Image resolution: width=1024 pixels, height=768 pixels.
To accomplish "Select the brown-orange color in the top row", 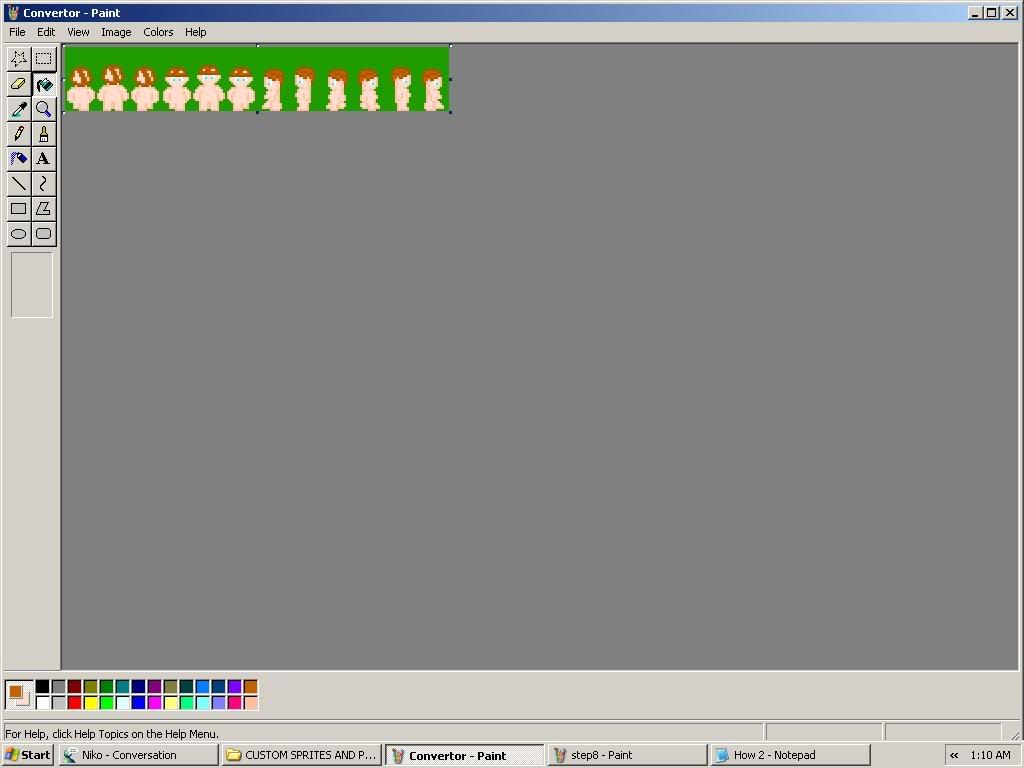I will (x=251, y=686).
